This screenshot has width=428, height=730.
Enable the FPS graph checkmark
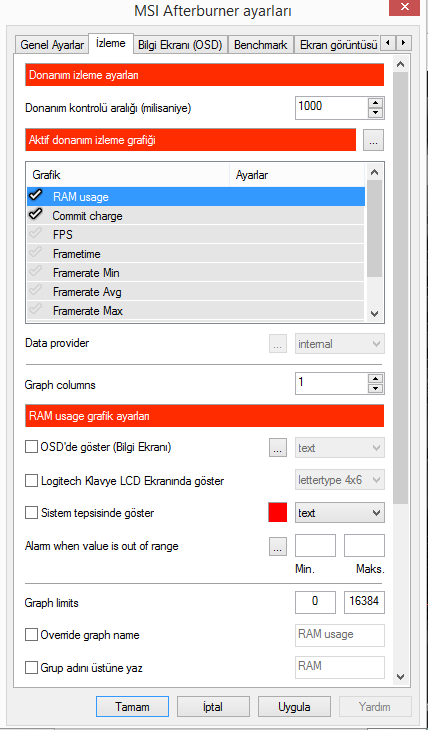[x=35, y=234]
